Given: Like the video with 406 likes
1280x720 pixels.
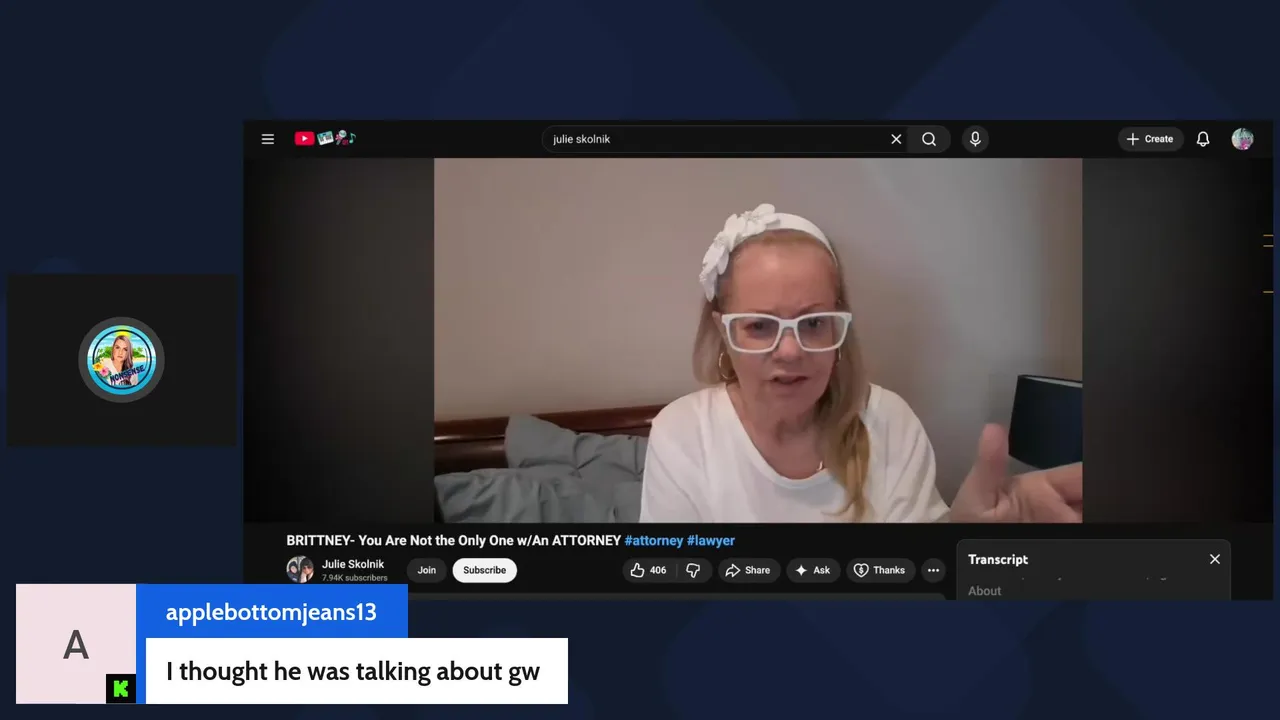Looking at the screenshot, I should coord(648,570).
